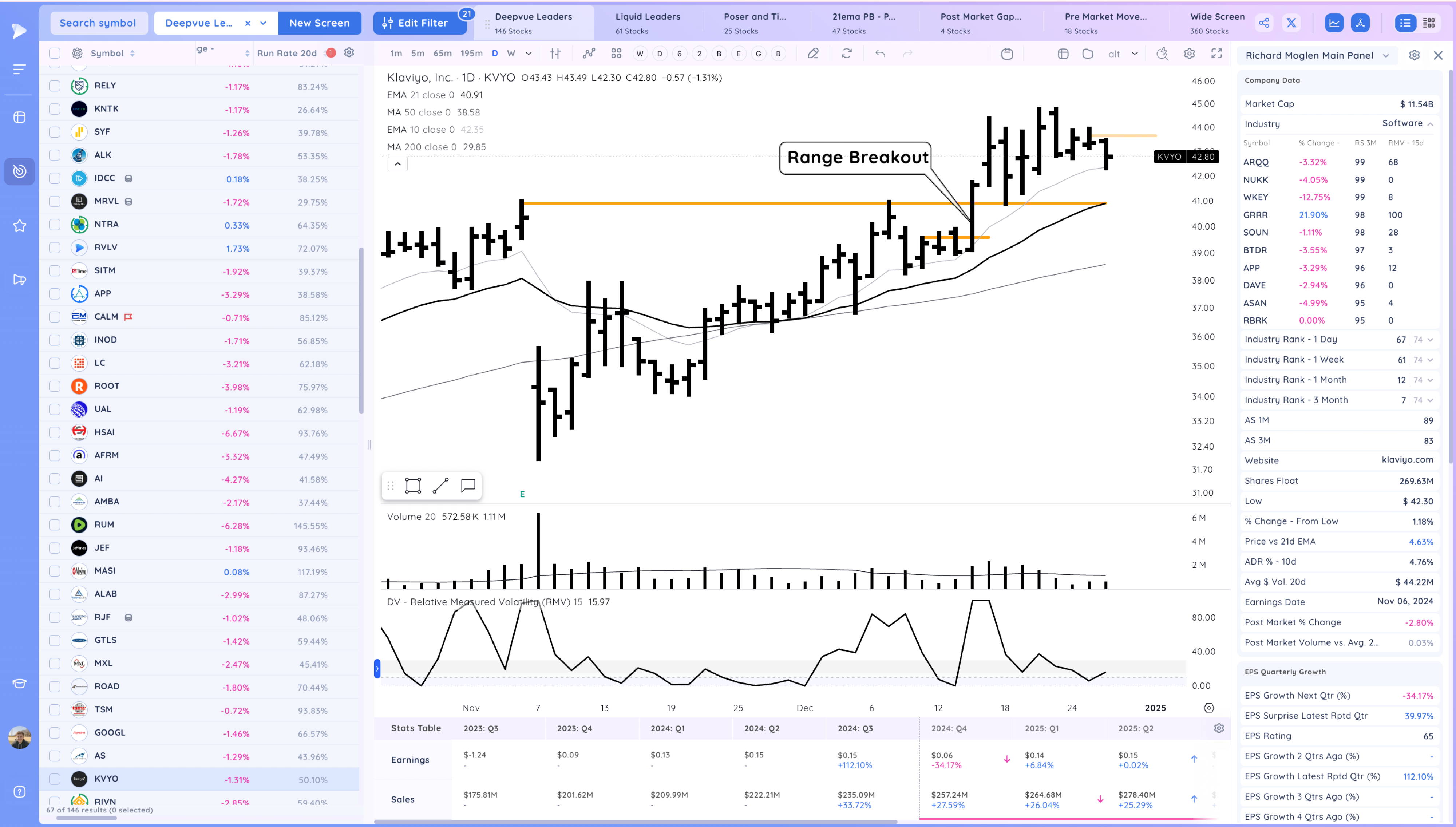The height and width of the screenshot is (827, 1456).
Task: Click the rectangle drawing tool icon
Action: pyautogui.click(x=413, y=486)
